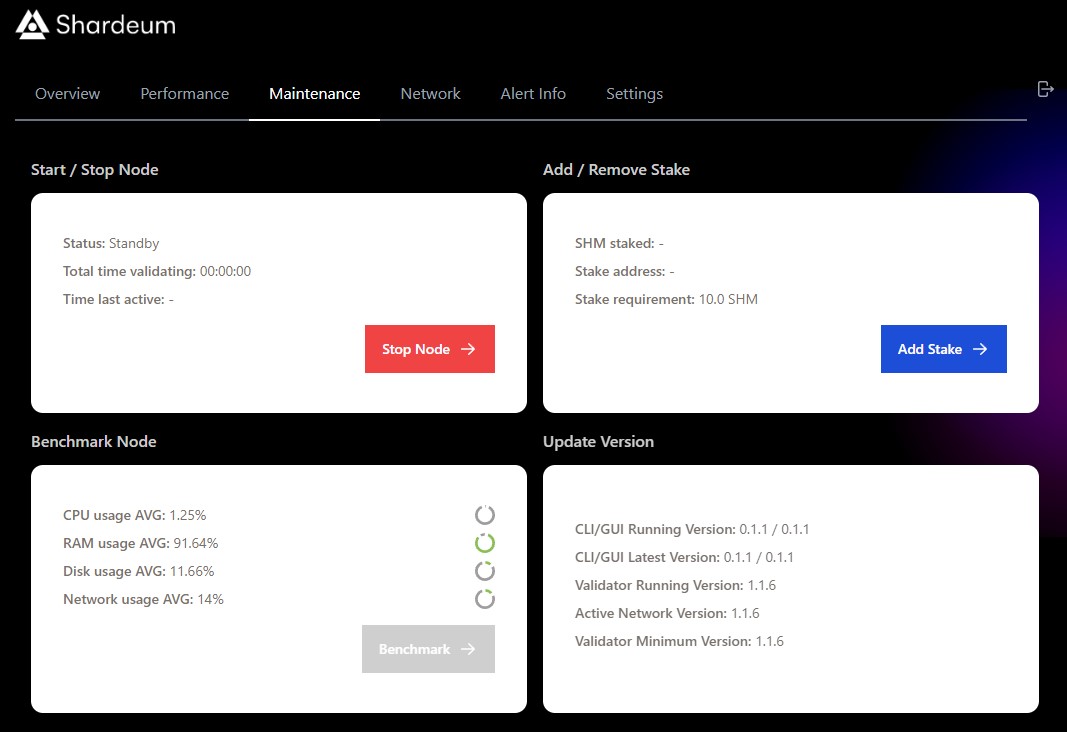Click the blue Add Stake button

pos(943,349)
